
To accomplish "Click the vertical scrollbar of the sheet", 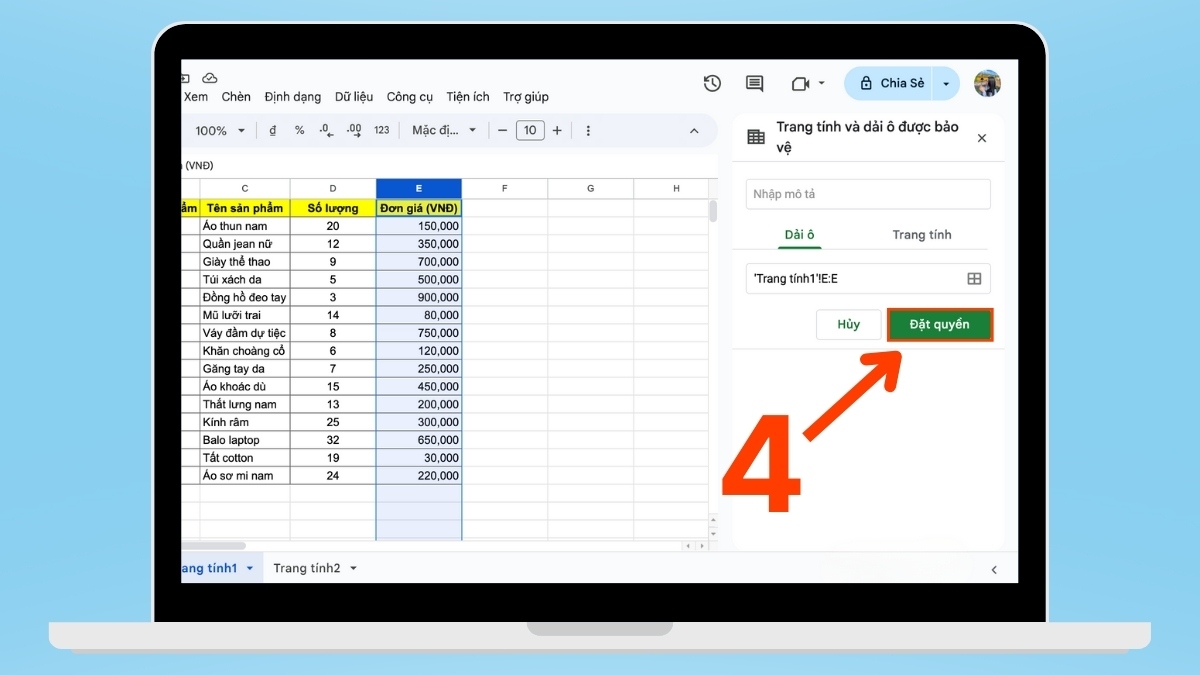I will pos(713,211).
